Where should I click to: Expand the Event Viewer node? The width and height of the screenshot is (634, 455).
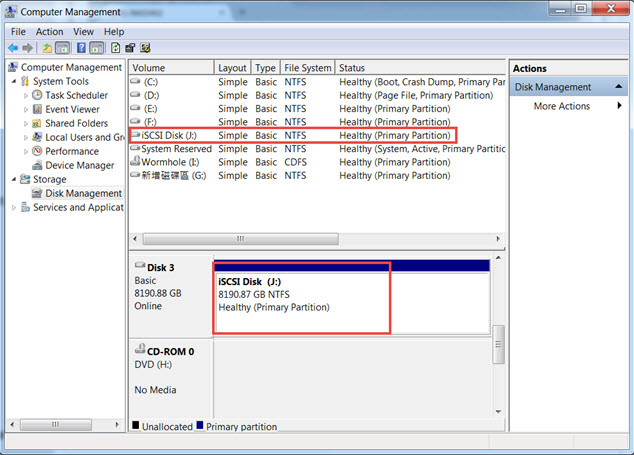[x=26, y=109]
